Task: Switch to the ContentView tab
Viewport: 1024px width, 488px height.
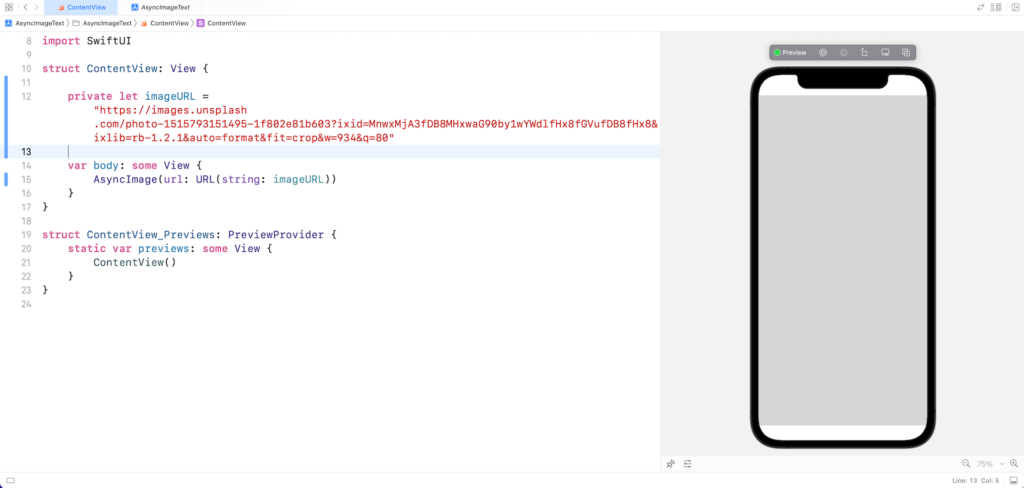Action: click(81, 7)
